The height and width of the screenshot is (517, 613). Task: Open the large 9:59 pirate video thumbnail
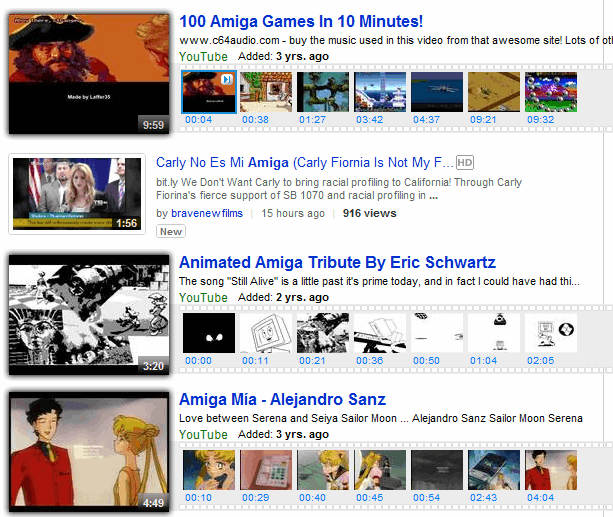89,74
